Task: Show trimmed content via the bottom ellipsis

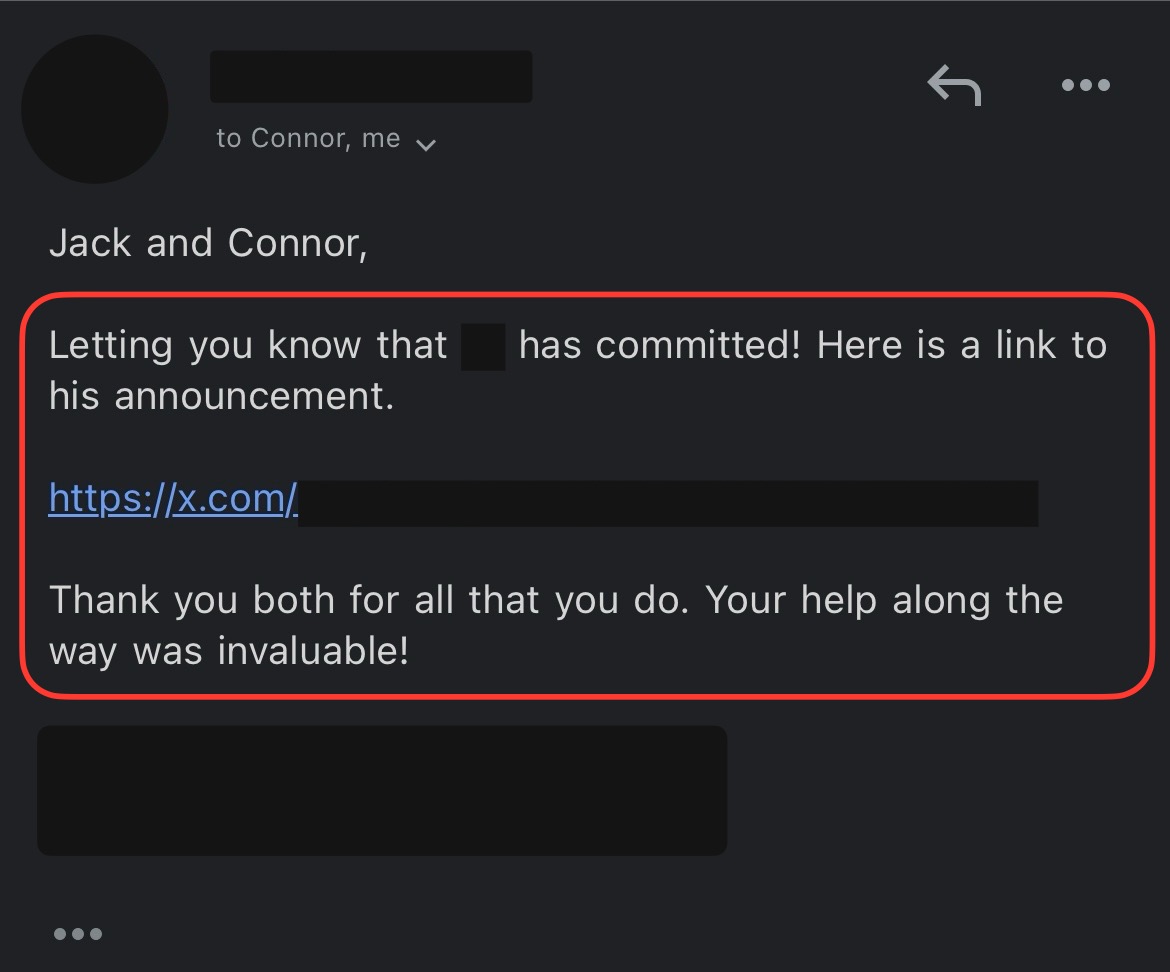Action: (x=78, y=934)
